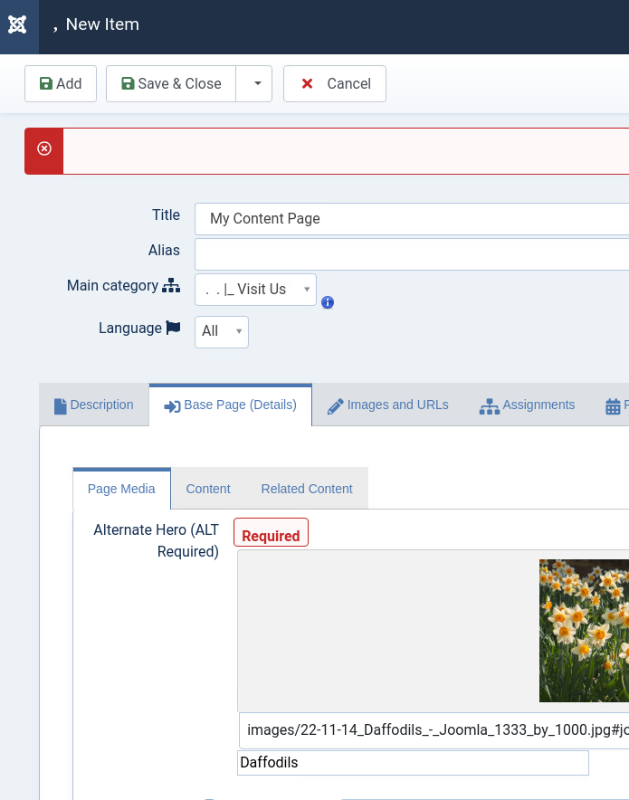Open the Related Content sub-tab
Image resolution: width=629 pixels, height=800 pixels.
pos(307,489)
